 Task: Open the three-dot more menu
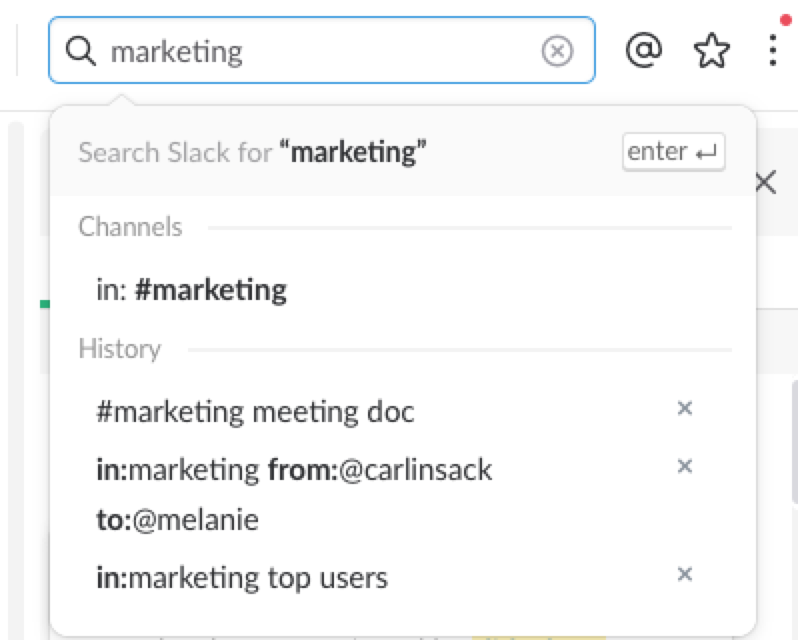[x=772, y=50]
